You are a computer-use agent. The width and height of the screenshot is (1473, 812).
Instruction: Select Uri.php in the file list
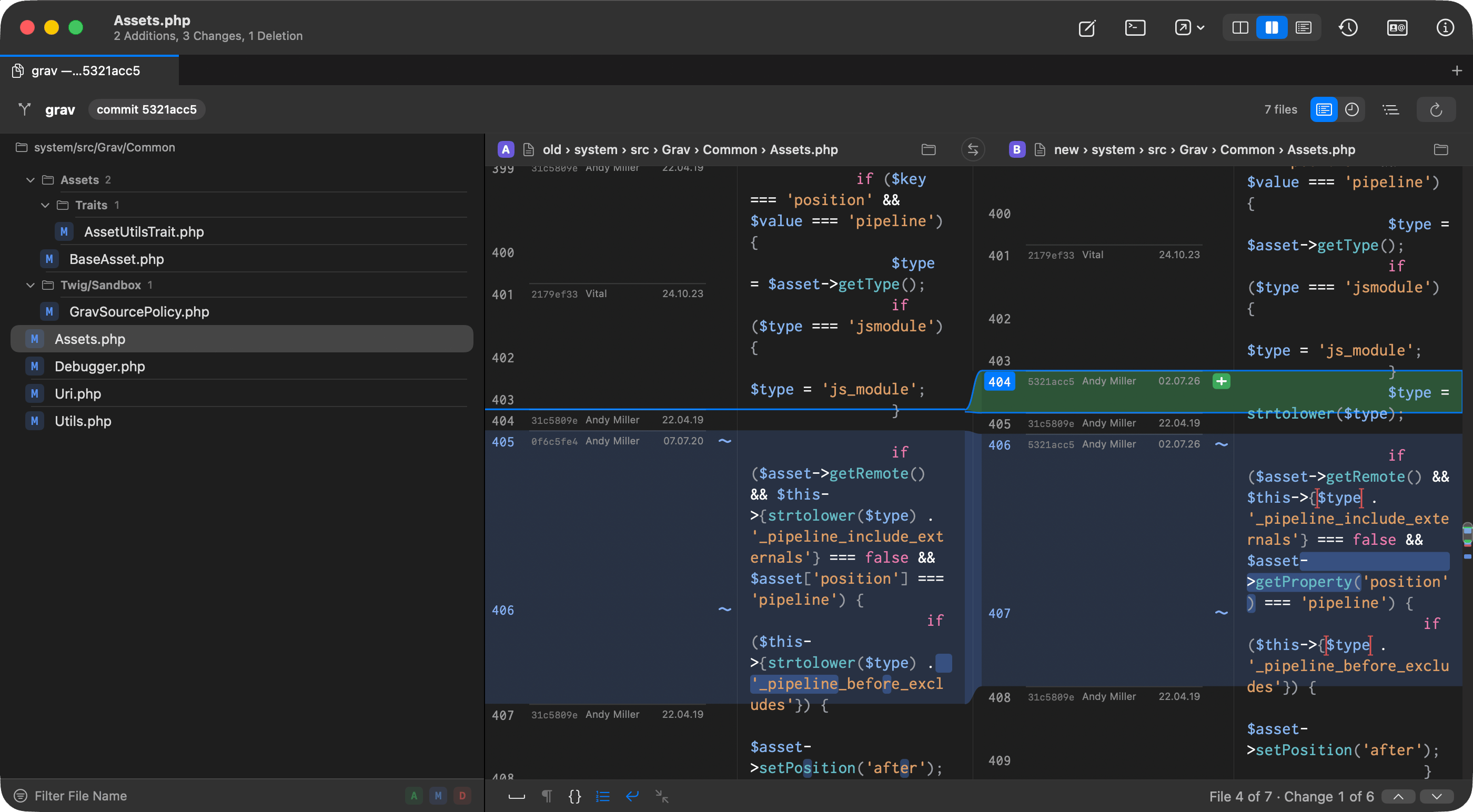point(77,393)
